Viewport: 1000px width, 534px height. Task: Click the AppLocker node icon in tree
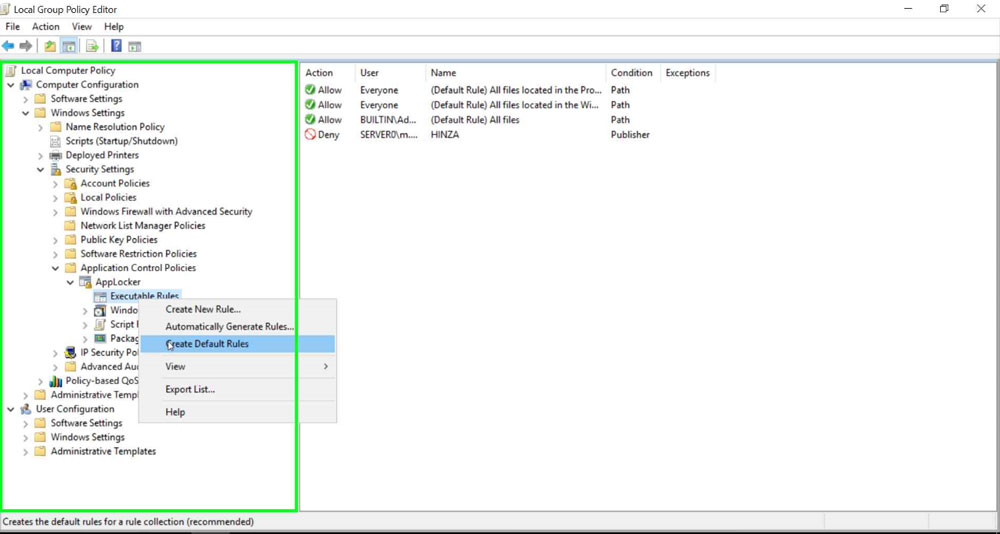click(85, 282)
